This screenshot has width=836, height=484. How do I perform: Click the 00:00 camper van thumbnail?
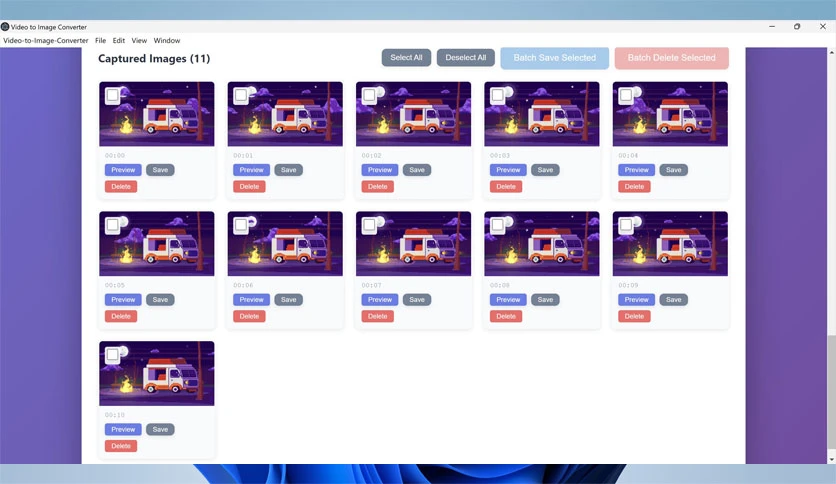(157, 114)
